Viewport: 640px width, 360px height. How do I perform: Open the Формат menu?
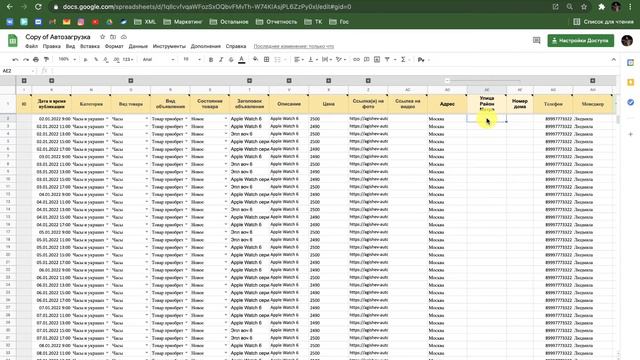pyautogui.click(x=114, y=47)
